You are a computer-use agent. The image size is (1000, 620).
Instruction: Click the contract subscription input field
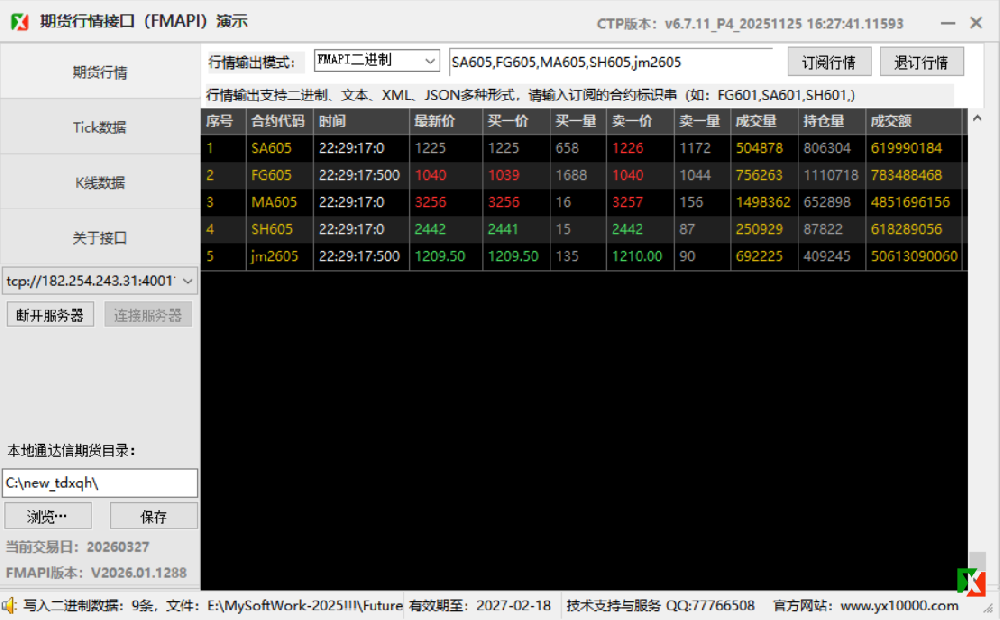click(615, 61)
